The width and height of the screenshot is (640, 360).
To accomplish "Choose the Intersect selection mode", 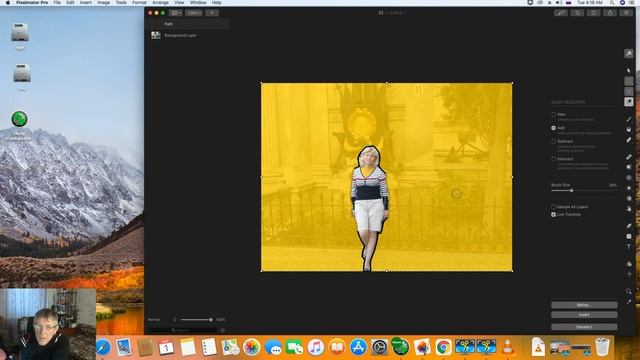I will pyautogui.click(x=553, y=159).
